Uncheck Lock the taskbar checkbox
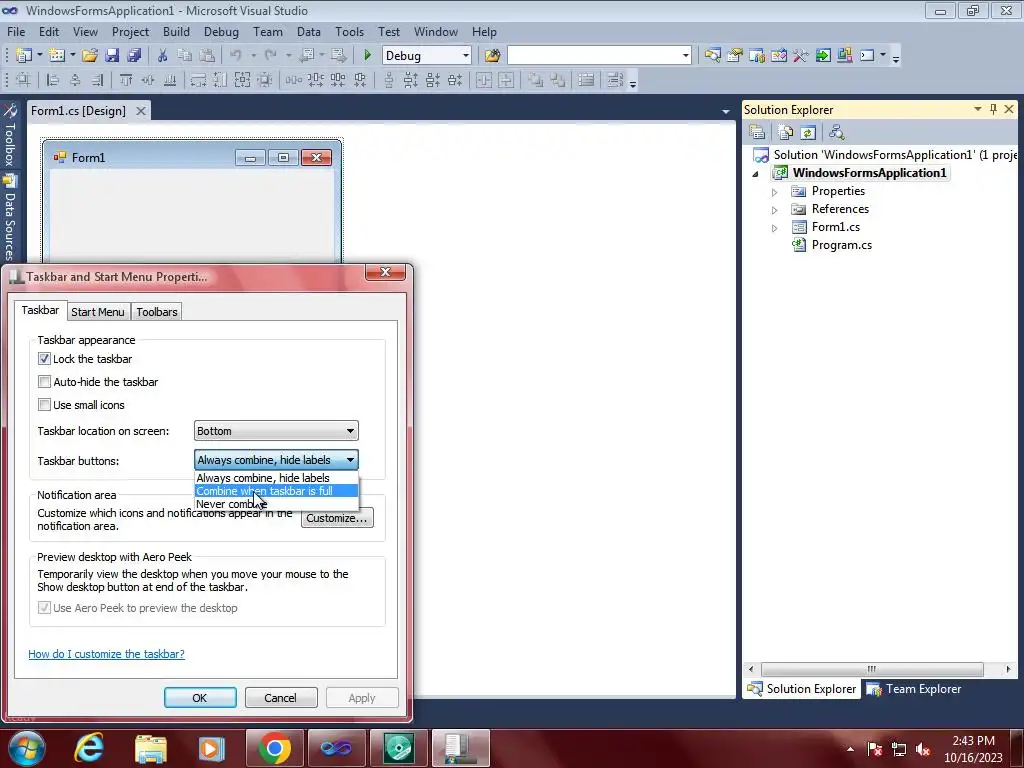 coord(44,359)
